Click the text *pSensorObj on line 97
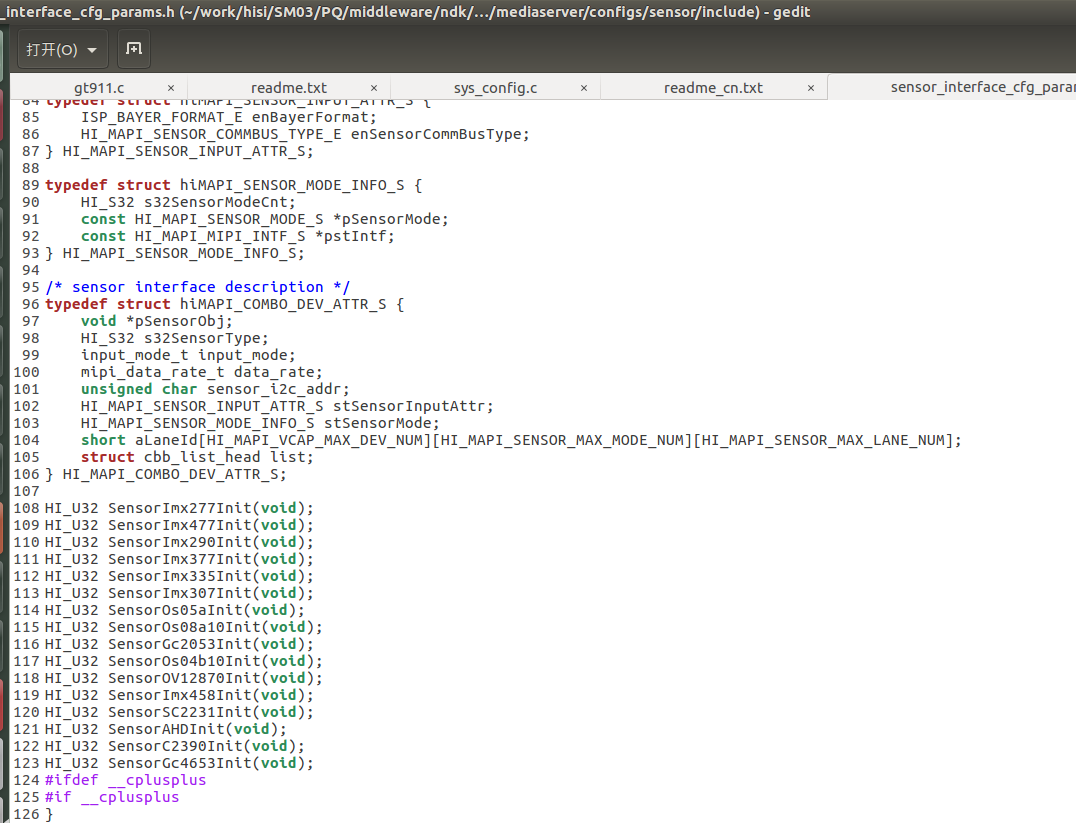 [176, 321]
